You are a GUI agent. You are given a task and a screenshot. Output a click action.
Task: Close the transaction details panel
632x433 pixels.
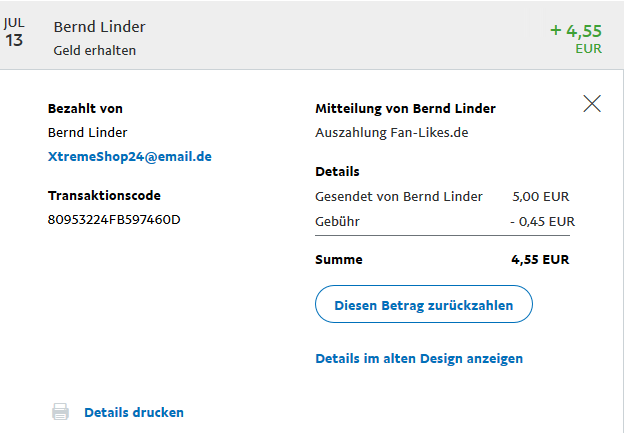592,103
